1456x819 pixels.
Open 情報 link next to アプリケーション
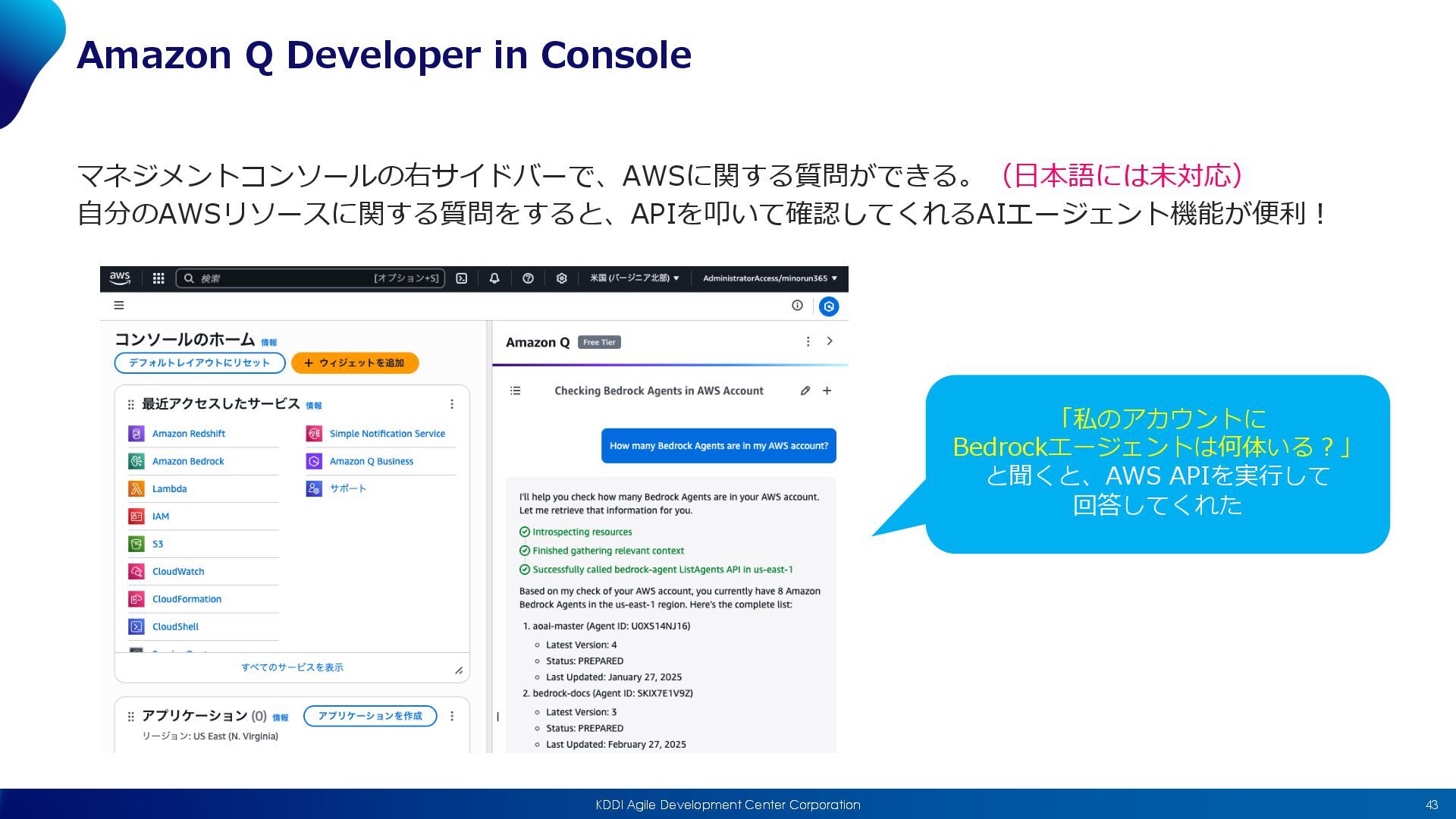(x=281, y=717)
